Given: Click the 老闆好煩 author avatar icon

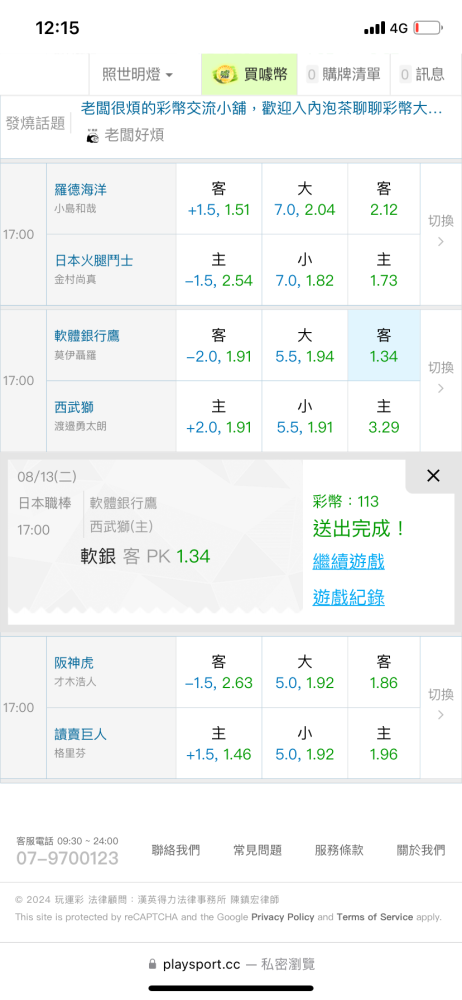Looking at the screenshot, I should pyautogui.click(x=93, y=136).
